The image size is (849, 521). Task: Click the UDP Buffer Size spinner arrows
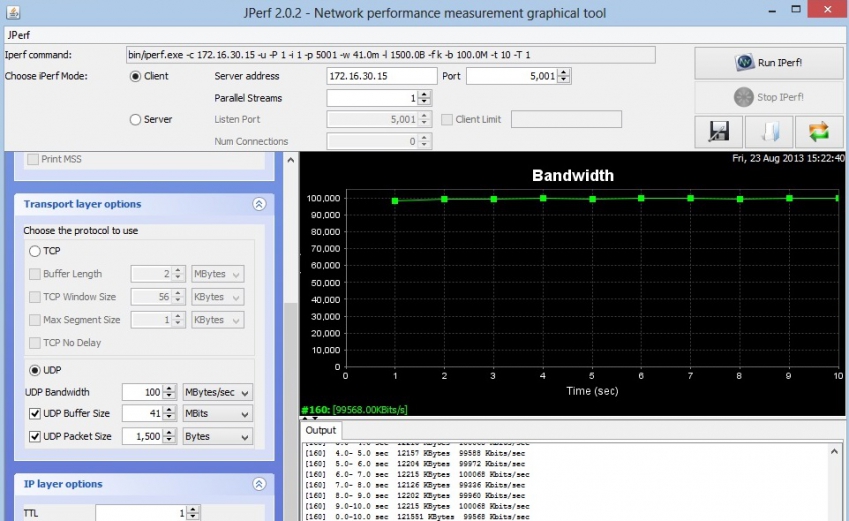169,414
